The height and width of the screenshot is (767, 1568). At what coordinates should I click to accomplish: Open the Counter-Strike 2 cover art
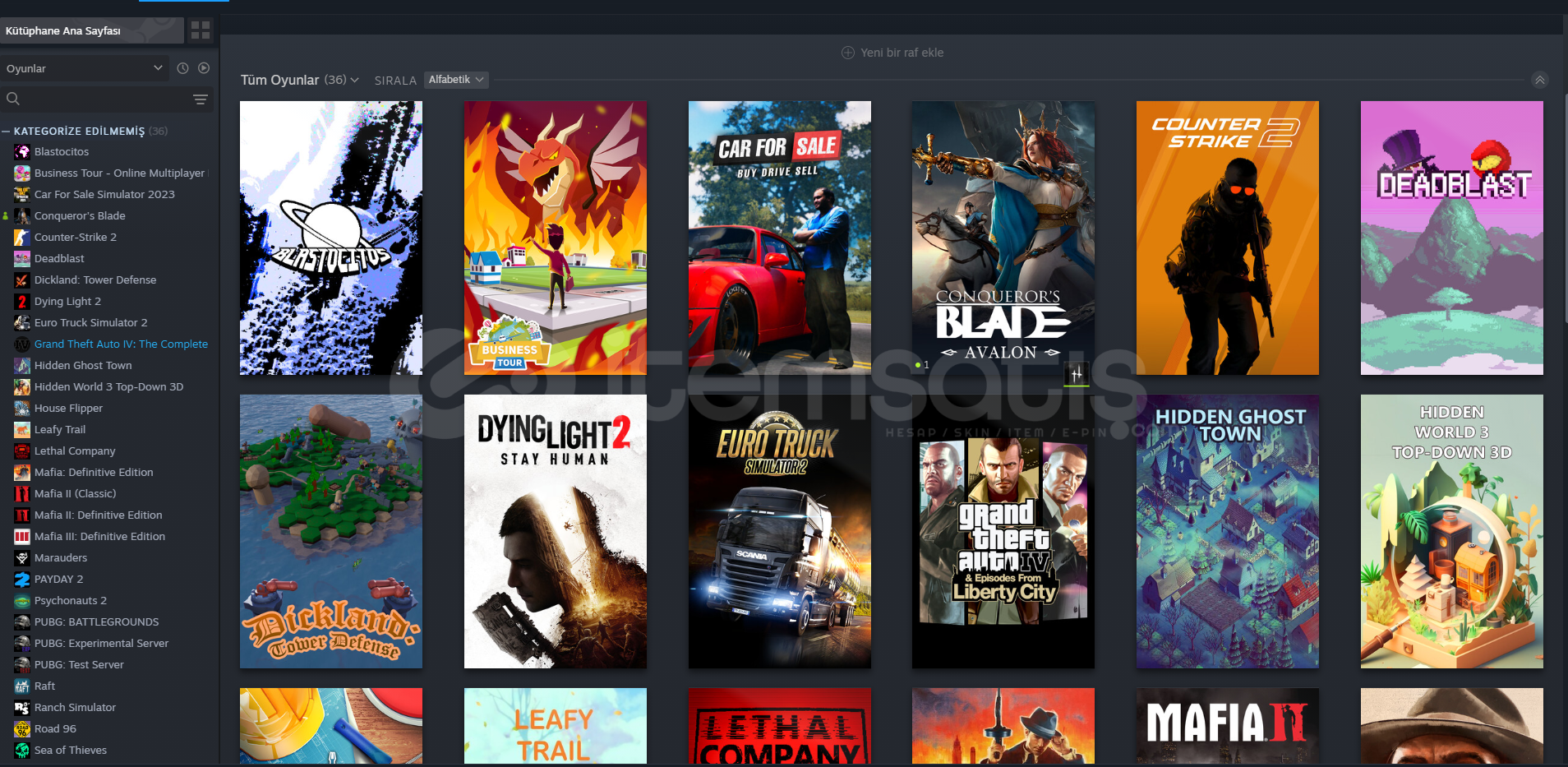[1228, 238]
